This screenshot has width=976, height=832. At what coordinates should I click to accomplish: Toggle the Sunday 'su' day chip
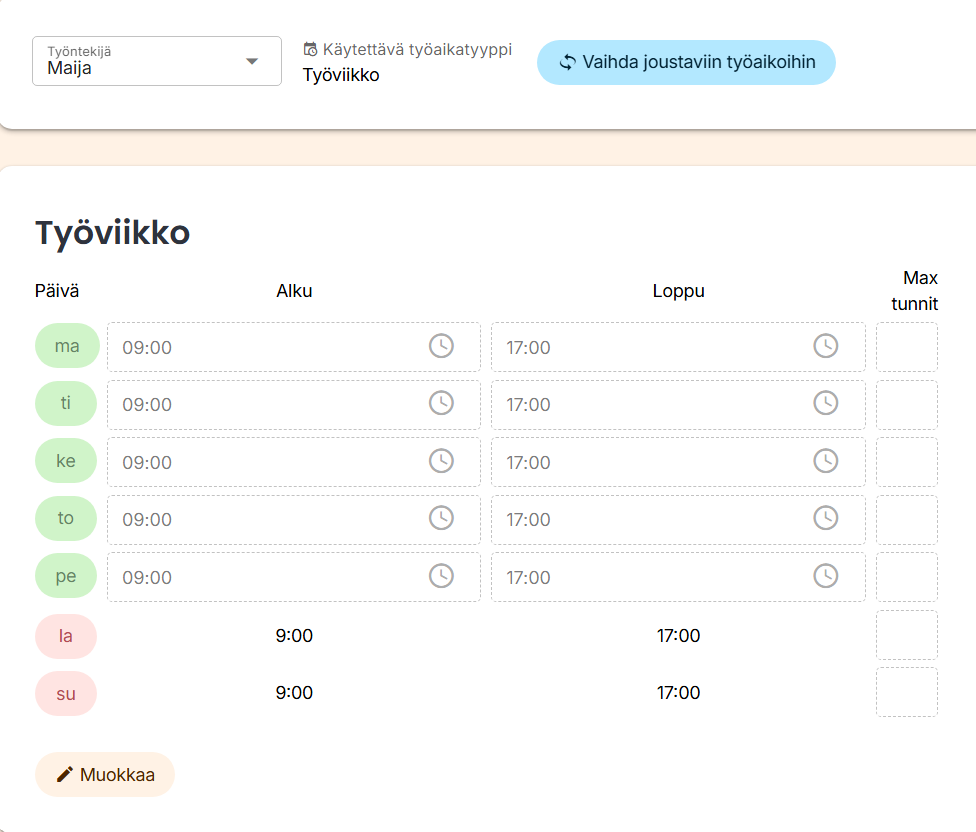66,693
